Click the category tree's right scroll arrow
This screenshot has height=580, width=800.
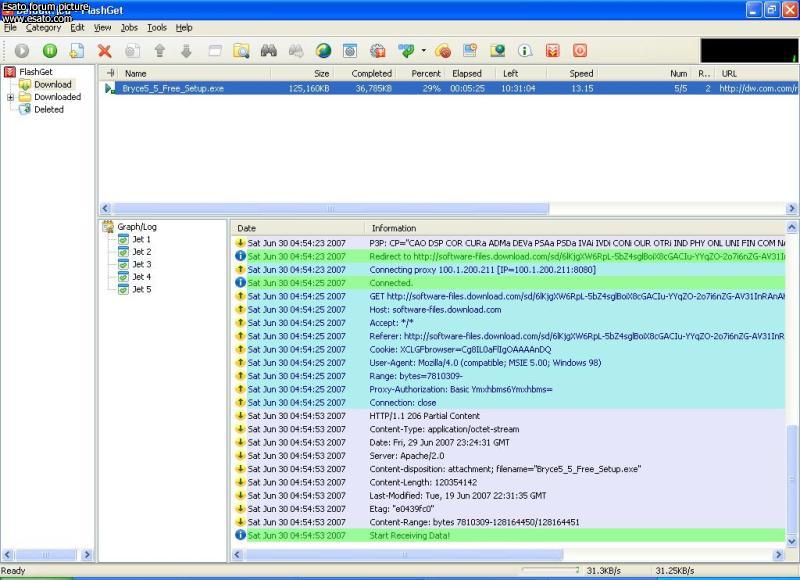tap(87, 554)
